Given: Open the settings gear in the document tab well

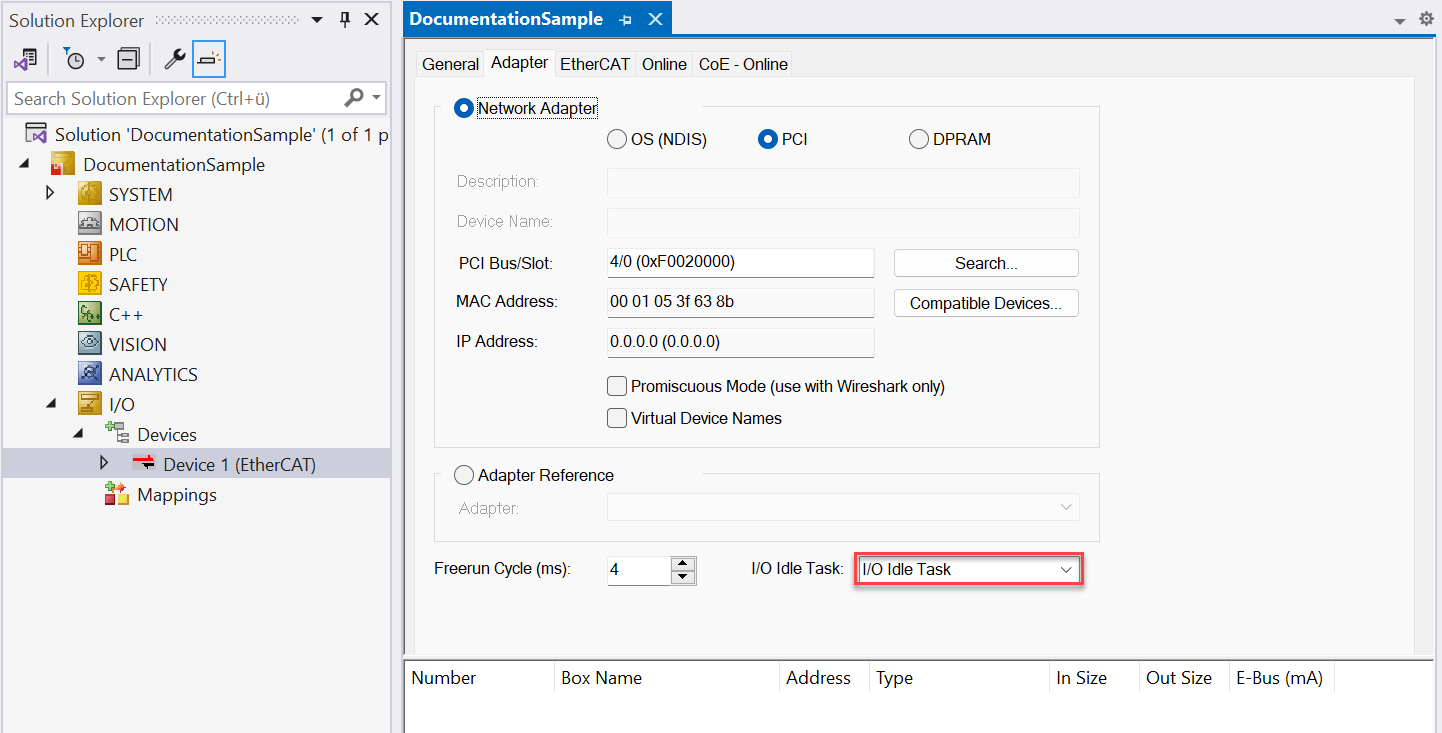Looking at the screenshot, I should click(x=1426, y=19).
